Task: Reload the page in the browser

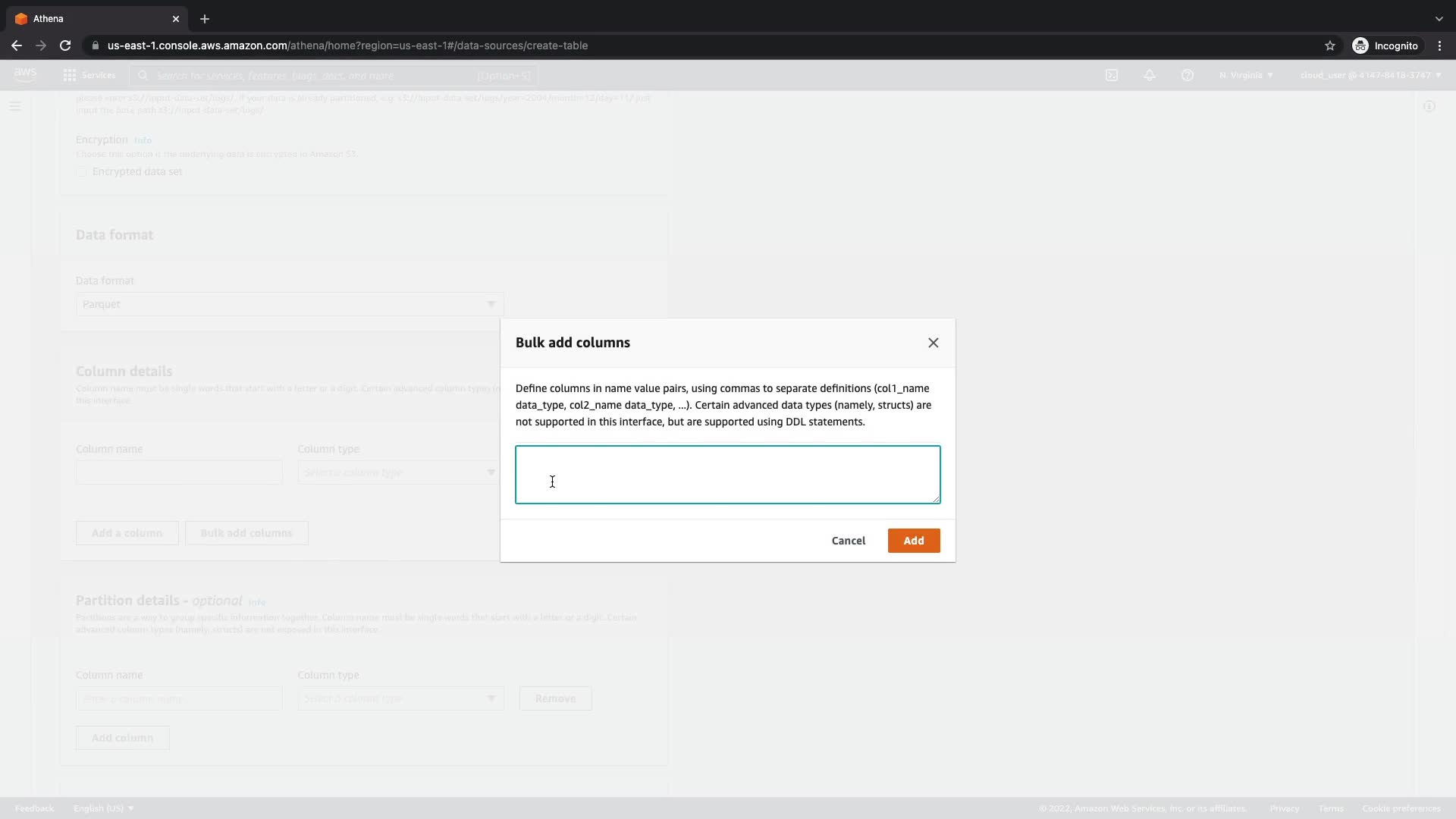Action: click(x=65, y=45)
